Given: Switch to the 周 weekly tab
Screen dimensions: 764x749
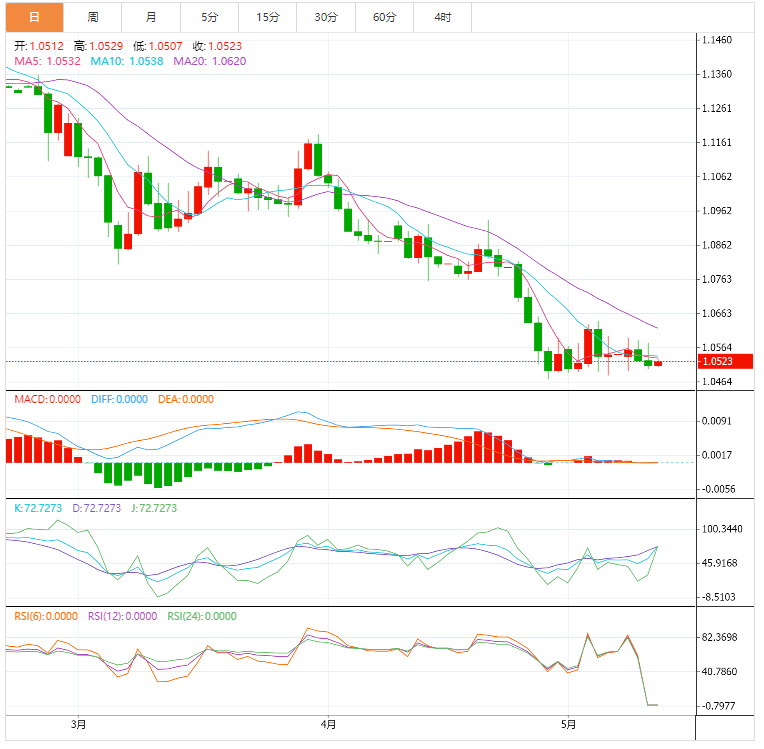Looking at the screenshot, I should [93, 18].
